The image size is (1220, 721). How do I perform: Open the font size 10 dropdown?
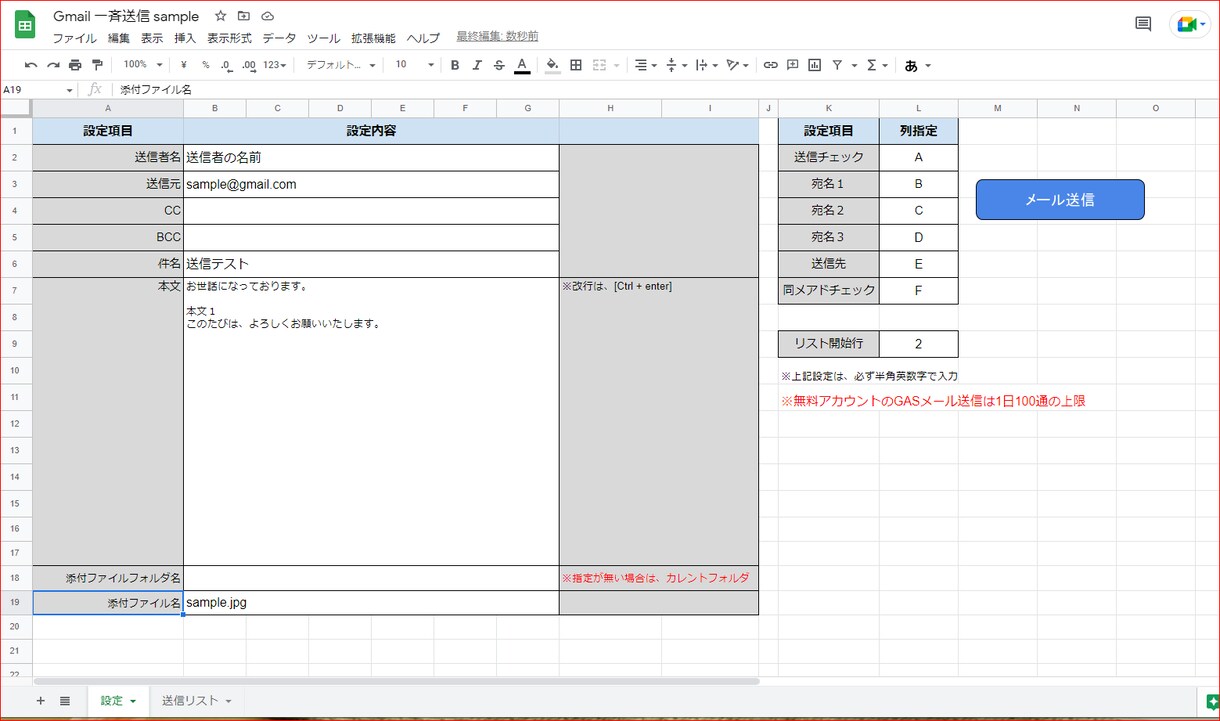coord(415,65)
